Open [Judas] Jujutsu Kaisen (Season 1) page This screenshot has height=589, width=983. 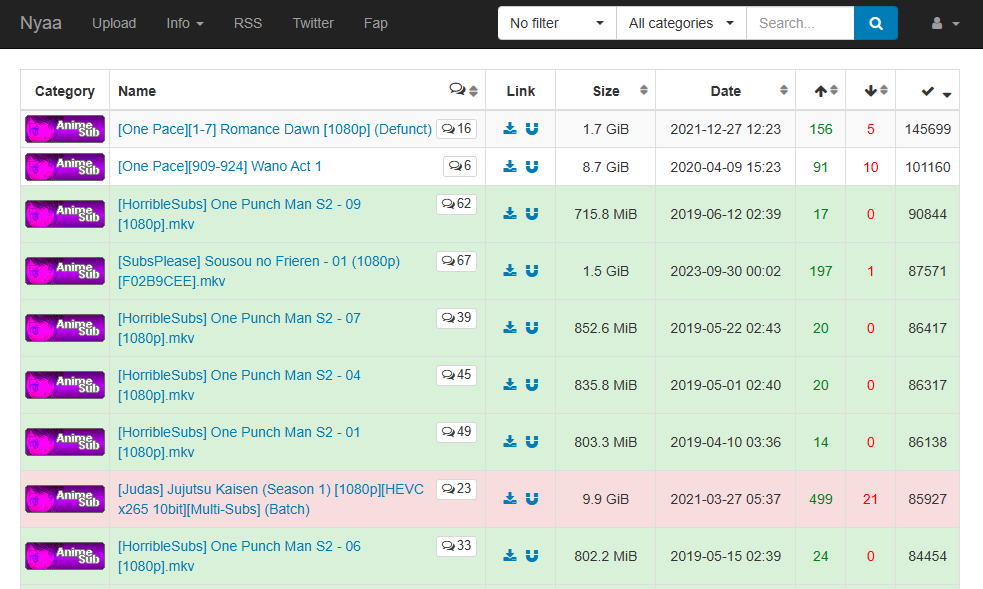click(x=271, y=499)
